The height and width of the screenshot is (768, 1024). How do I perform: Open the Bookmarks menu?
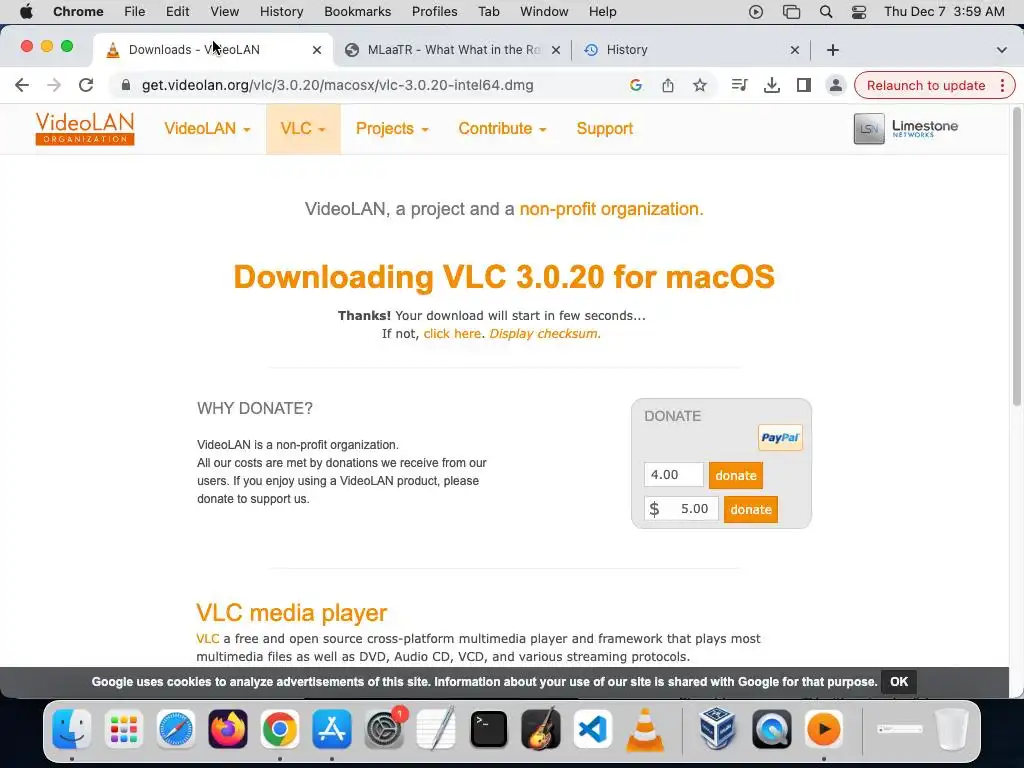[357, 12]
